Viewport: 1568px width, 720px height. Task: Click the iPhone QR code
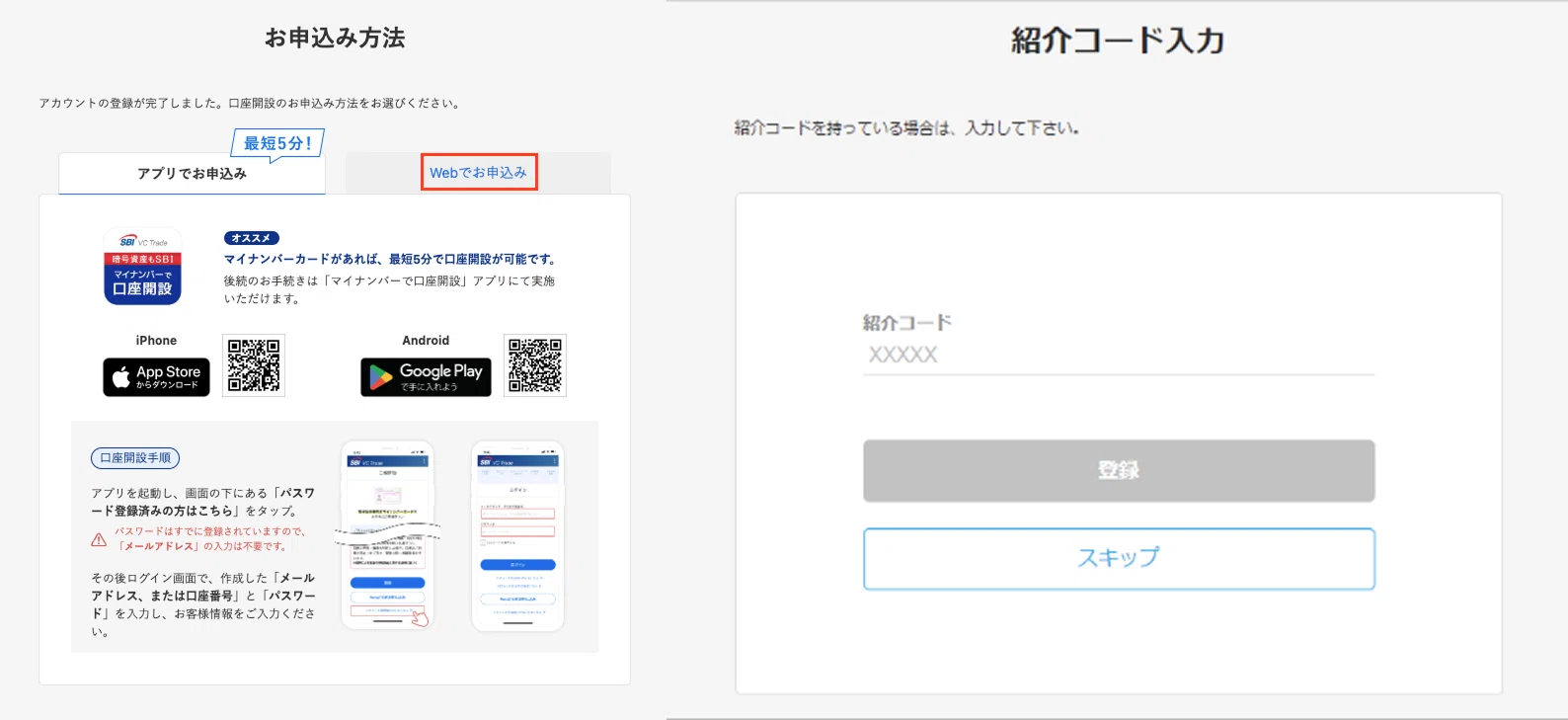coord(254,365)
